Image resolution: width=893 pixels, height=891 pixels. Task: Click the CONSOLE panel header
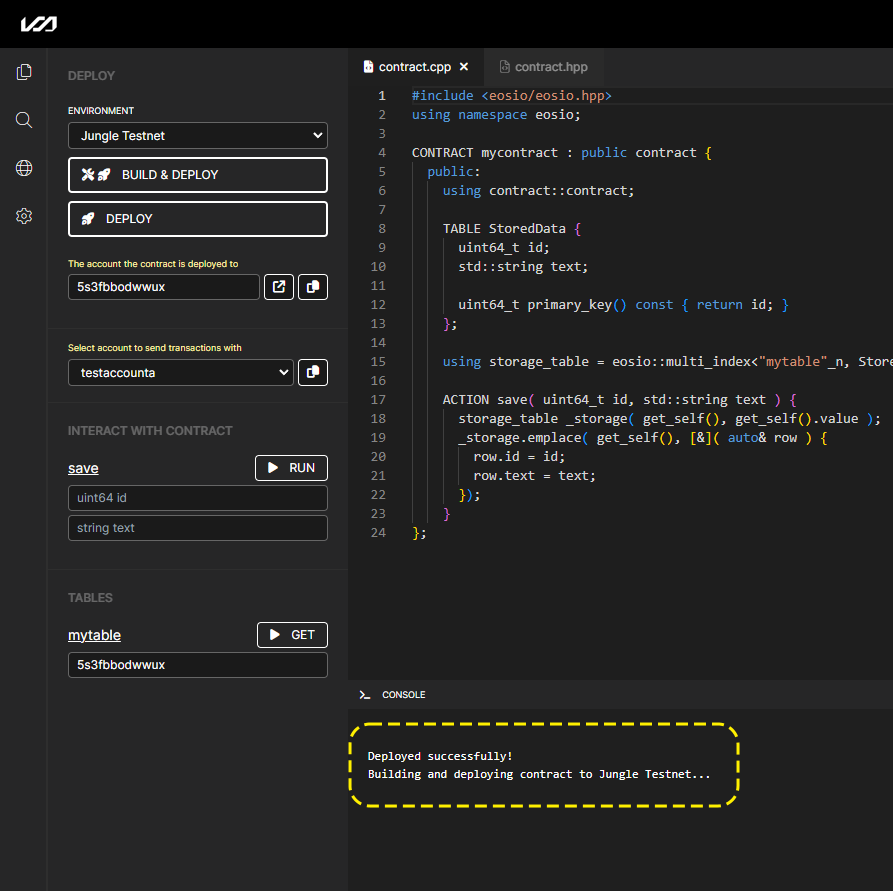tap(404, 694)
